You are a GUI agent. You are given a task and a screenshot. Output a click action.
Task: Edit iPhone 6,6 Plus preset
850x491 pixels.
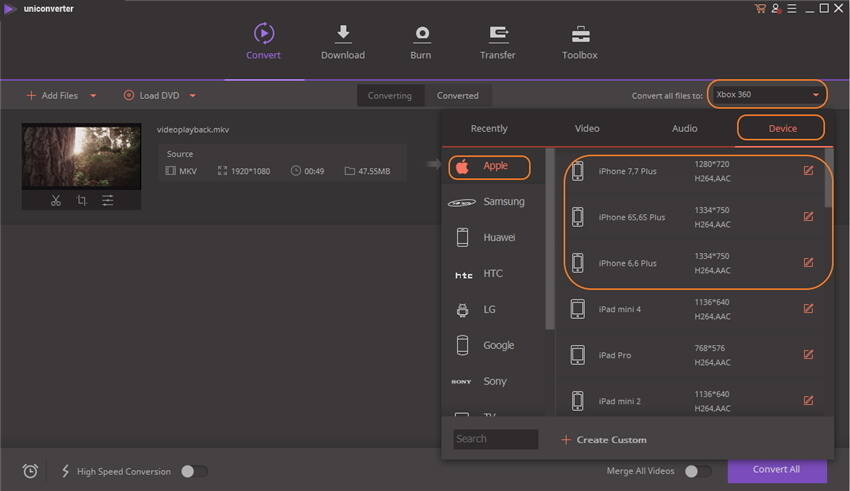(x=808, y=263)
